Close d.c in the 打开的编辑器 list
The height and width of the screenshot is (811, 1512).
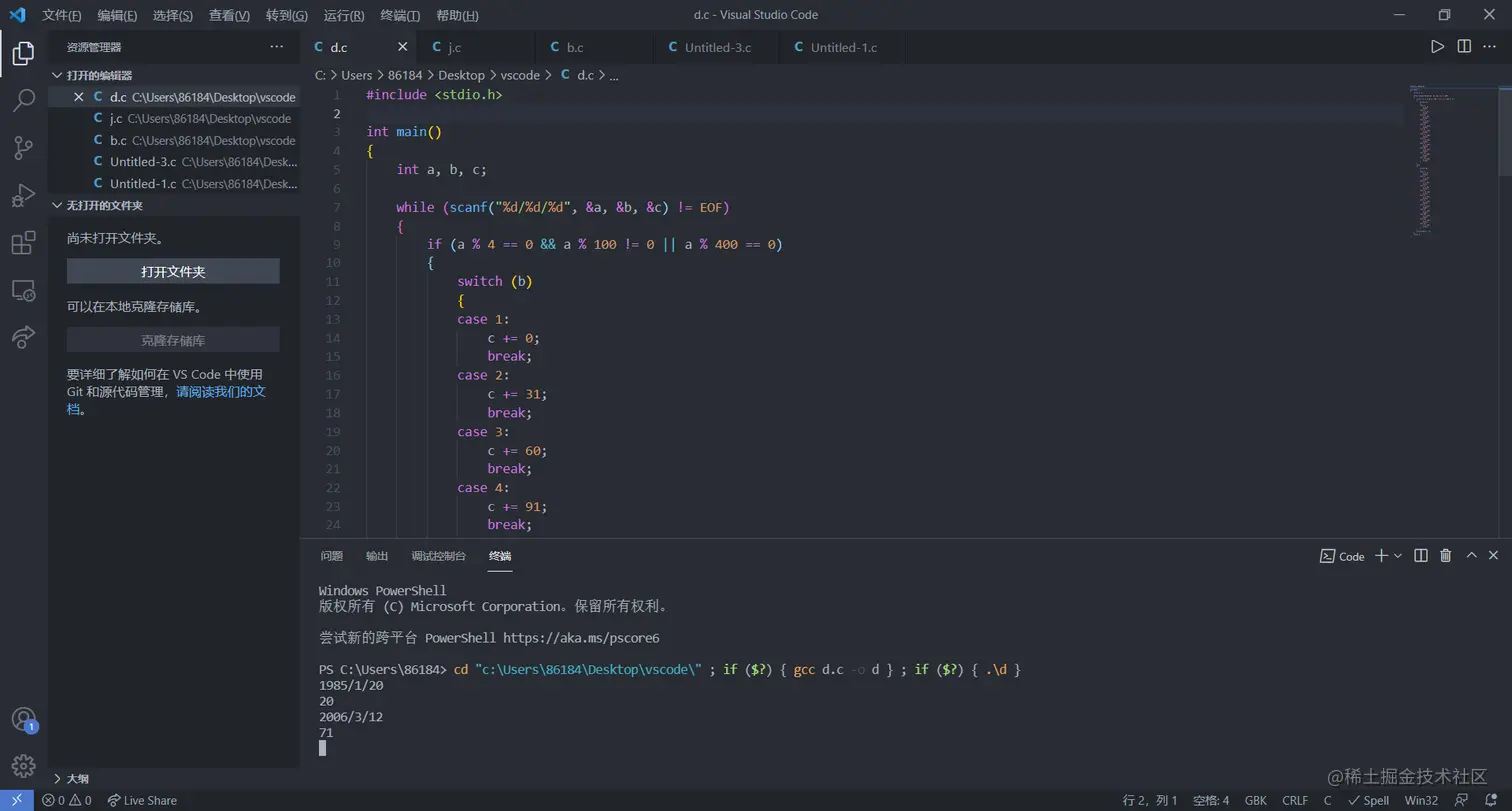(x=79, y=97)
